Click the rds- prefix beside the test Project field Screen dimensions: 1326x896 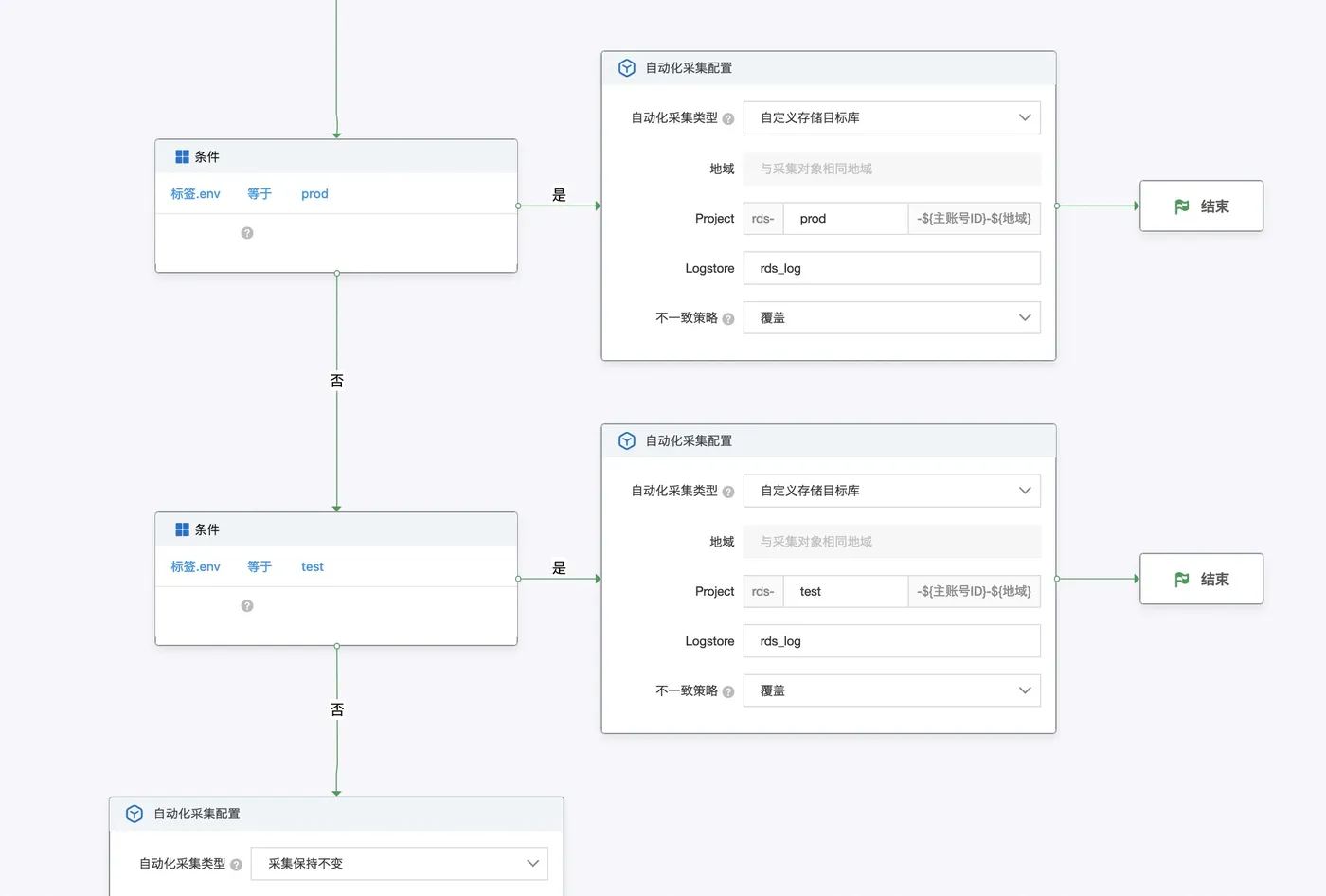tap(763, 591)
